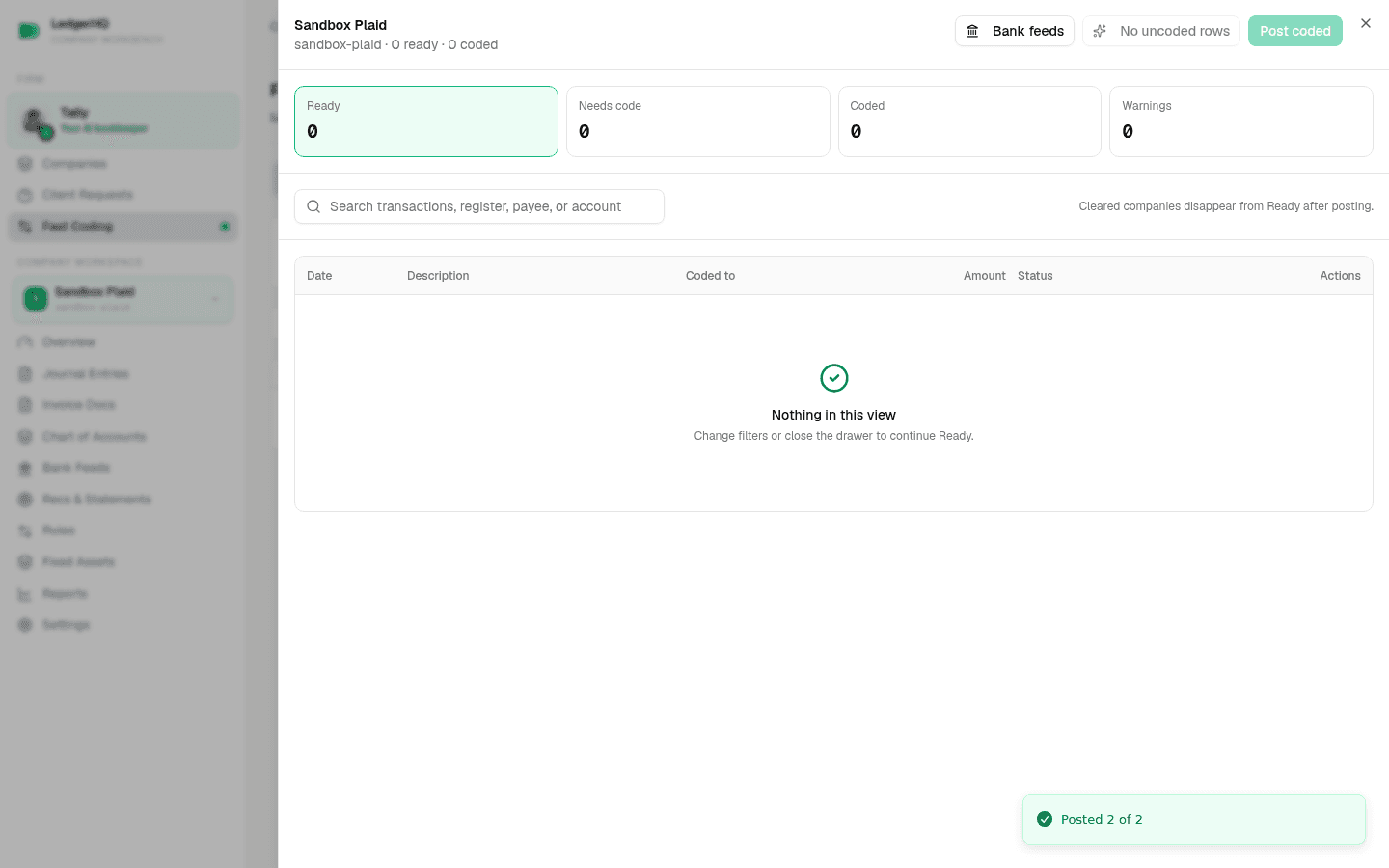Click the Post coded button

(x=1294, y=31)
